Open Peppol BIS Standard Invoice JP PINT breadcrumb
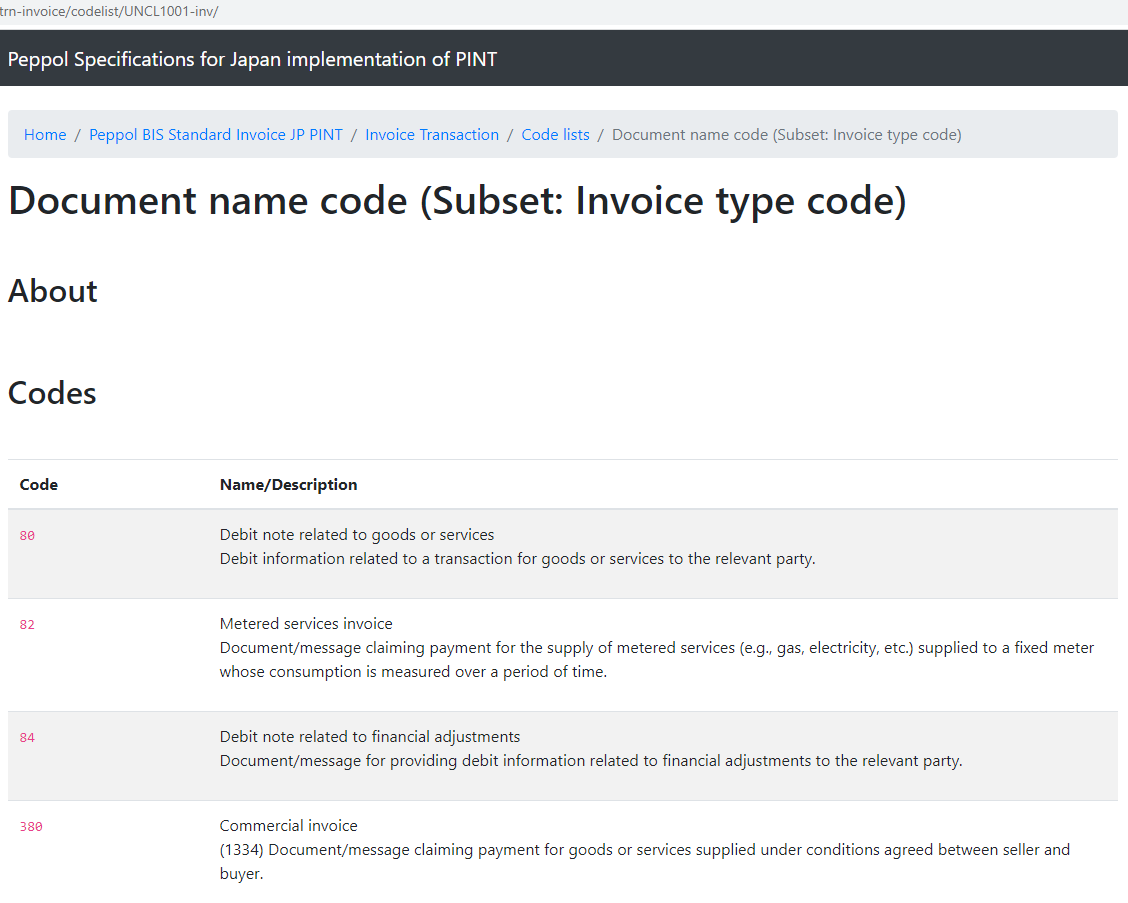Screen dimensions: 1128x903 click(216, 135)
